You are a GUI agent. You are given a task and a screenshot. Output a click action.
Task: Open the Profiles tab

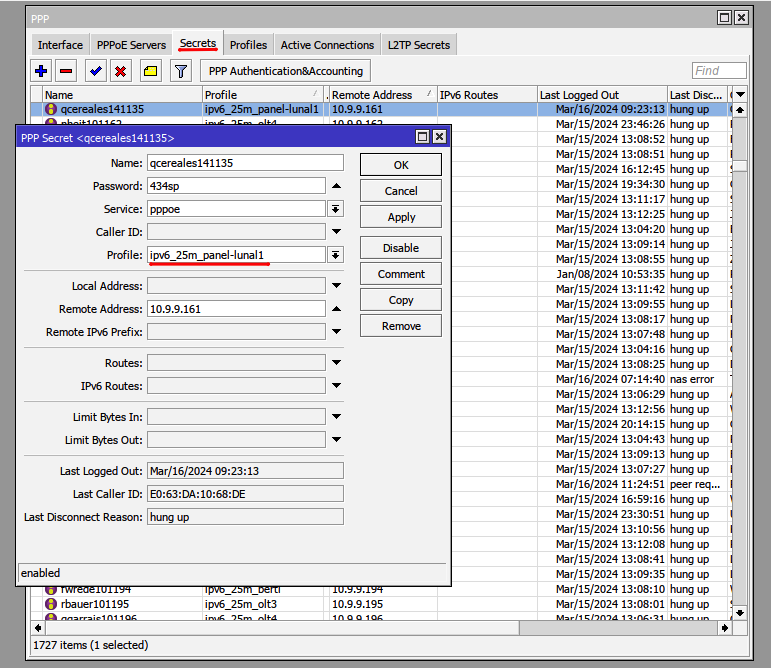coord(248,45)
